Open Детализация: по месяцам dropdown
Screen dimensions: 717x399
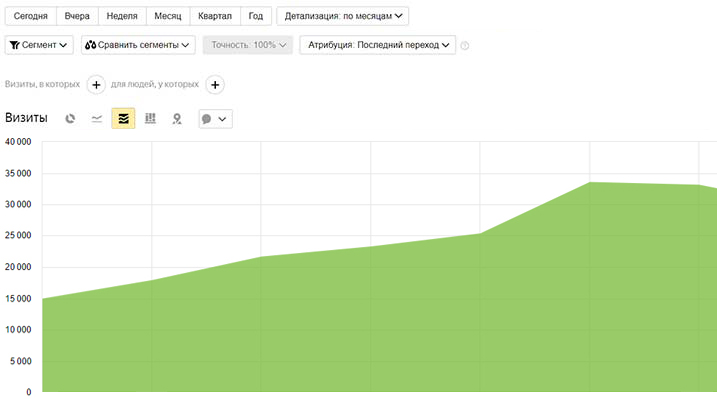pos(343,16)
